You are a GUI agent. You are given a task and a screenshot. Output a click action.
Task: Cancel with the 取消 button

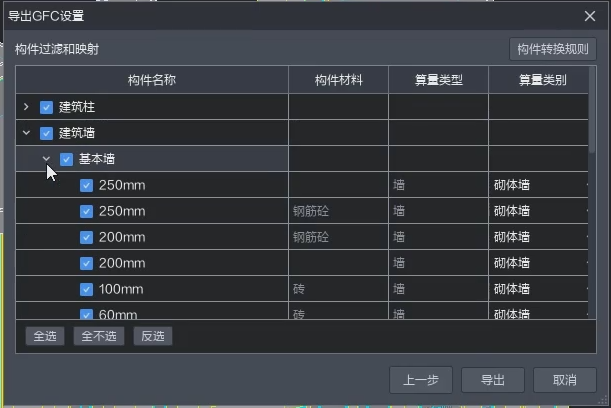[565, 380]
